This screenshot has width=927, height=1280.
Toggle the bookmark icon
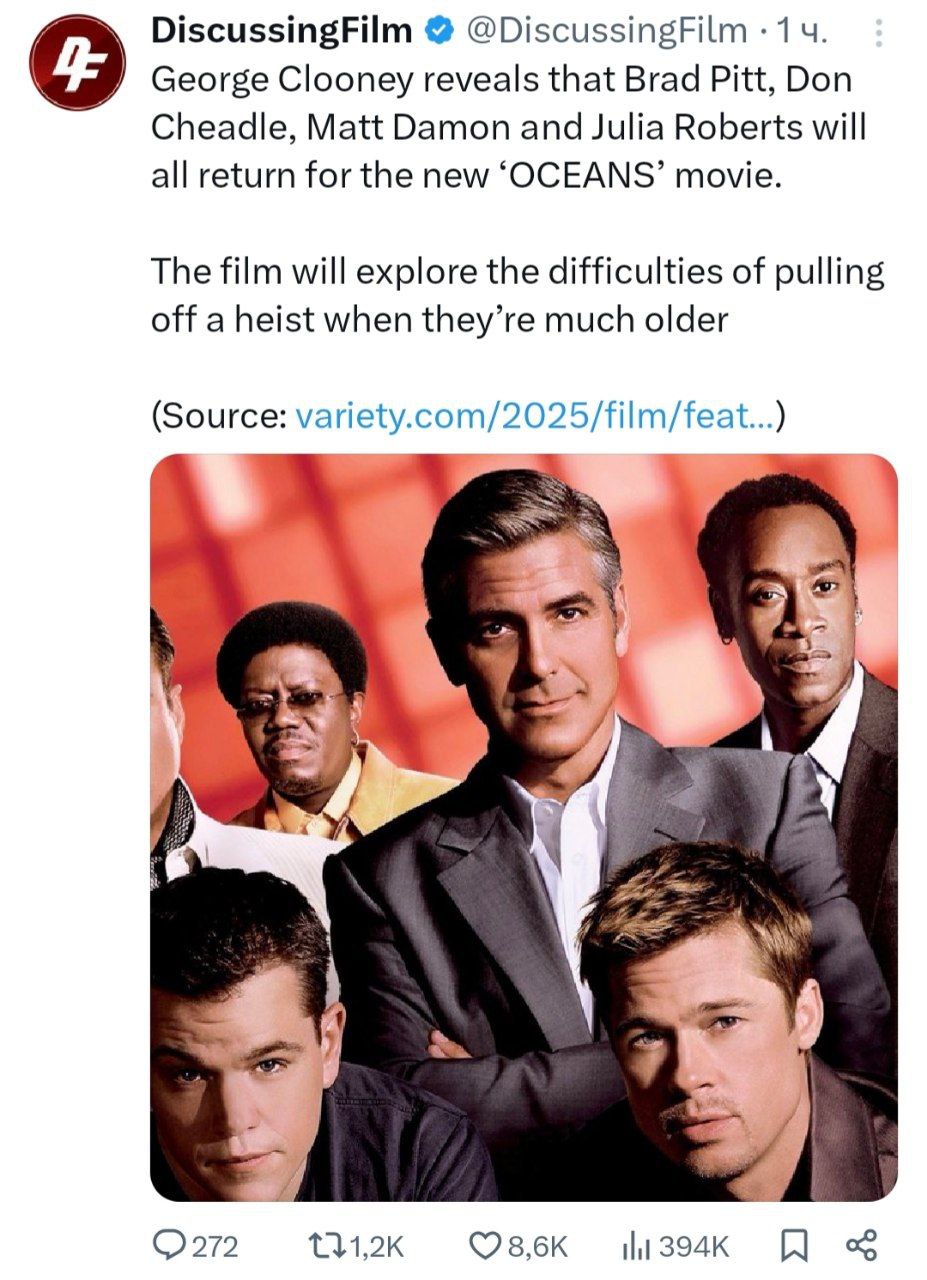(791, 1246)
